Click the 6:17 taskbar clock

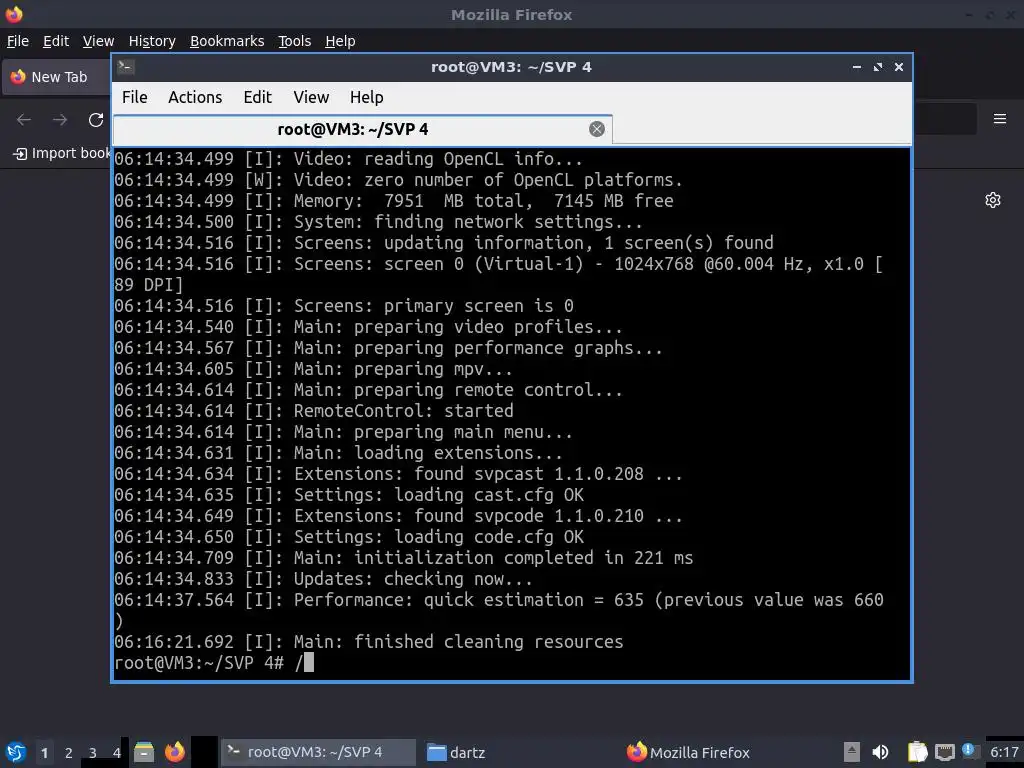click(1004, 752)
